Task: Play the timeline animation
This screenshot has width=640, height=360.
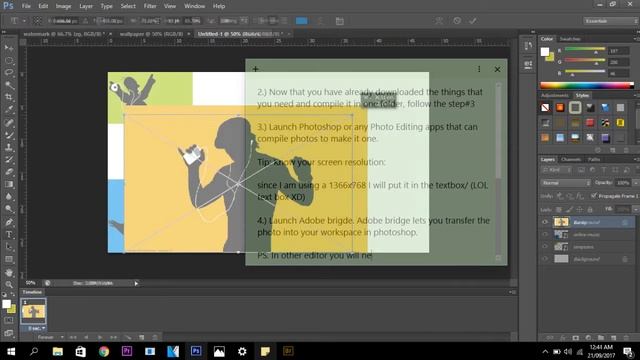Action: coord(100,338)
